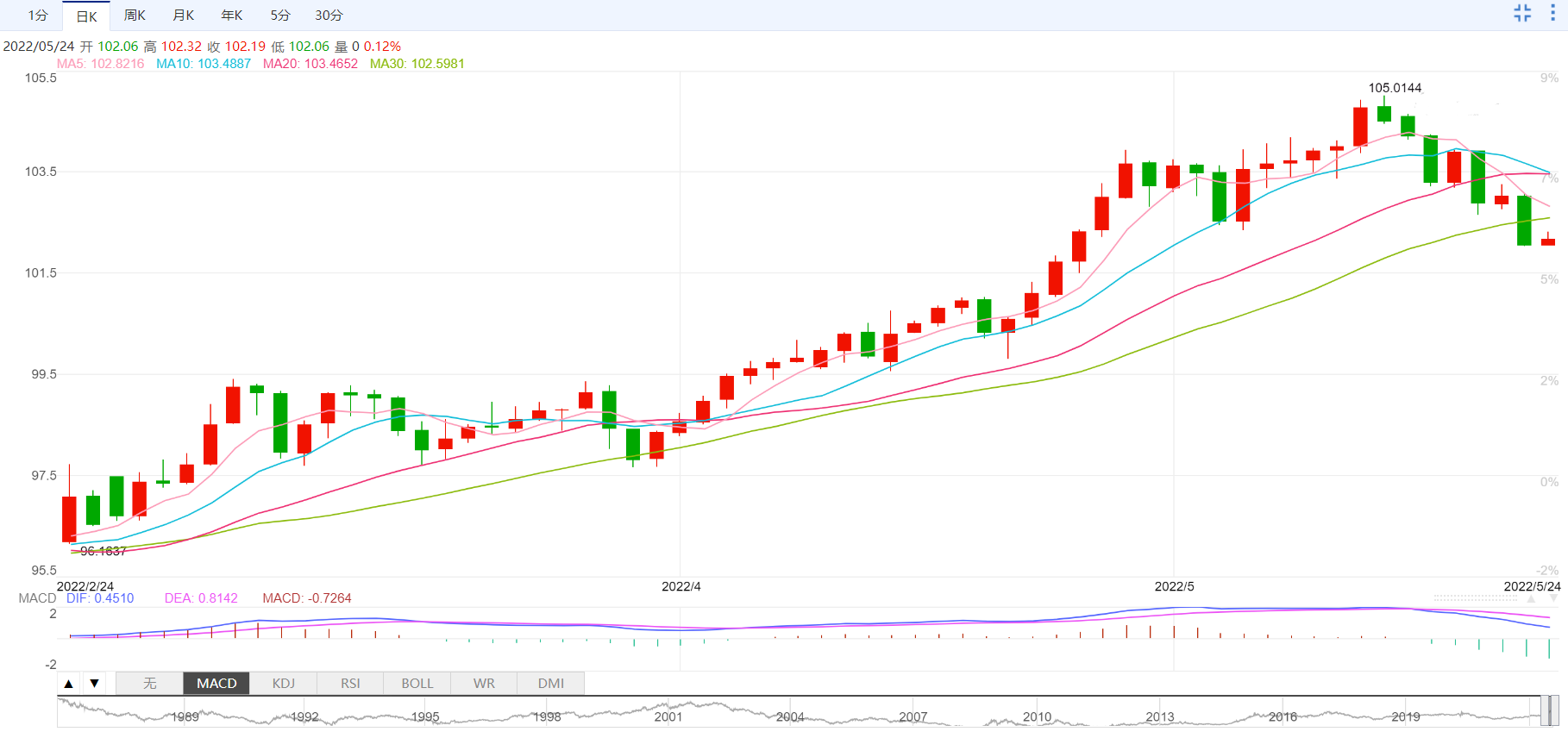This screenshot has width=1568, height=738.
Task: Click the gray down-triangle under 2022/5/24
Action: (x=1553, y=598)
